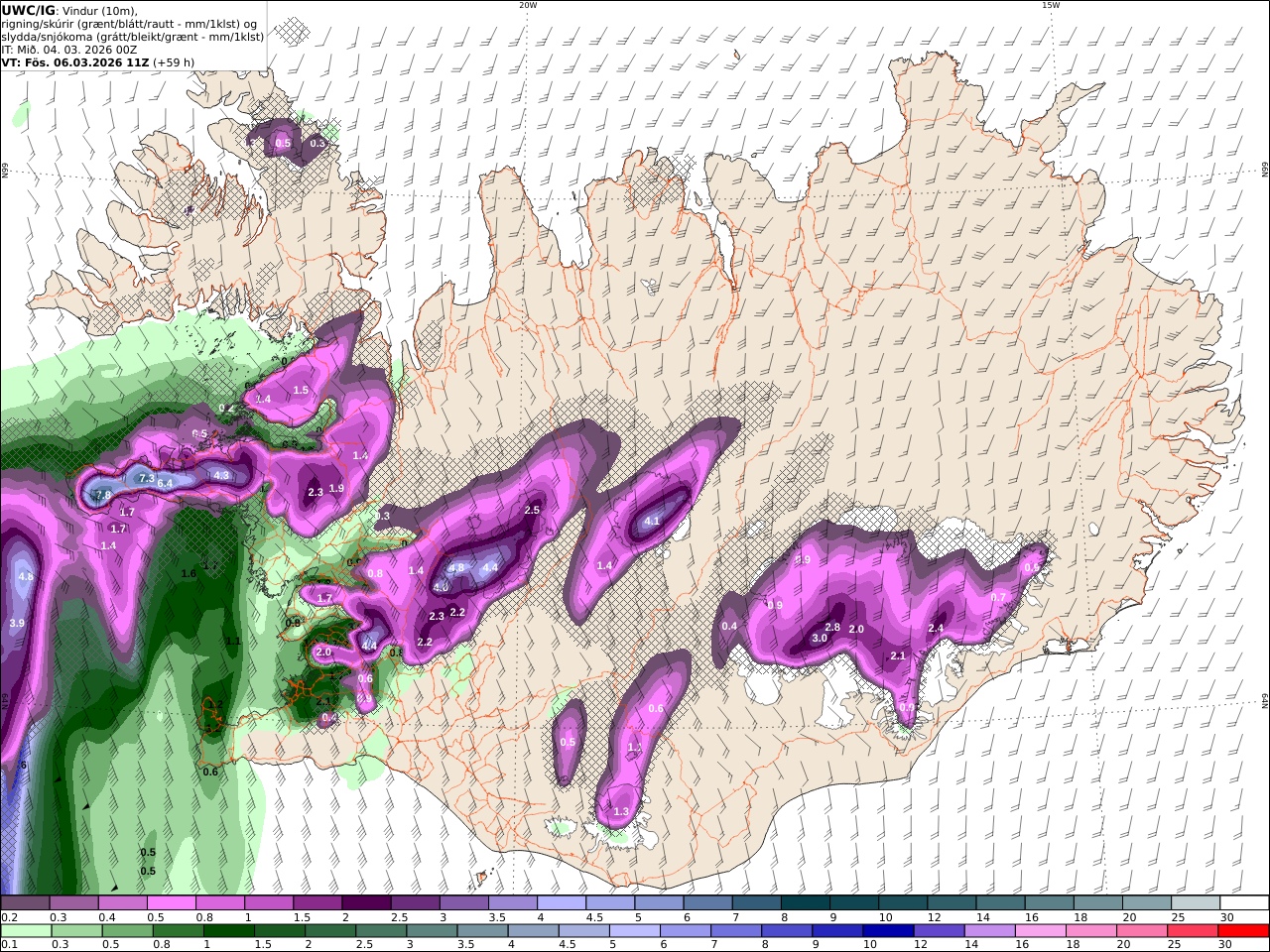Click the 3.0 precipitation value on the map
Screen dimensions: 1270x952
[x=820, y=638]
